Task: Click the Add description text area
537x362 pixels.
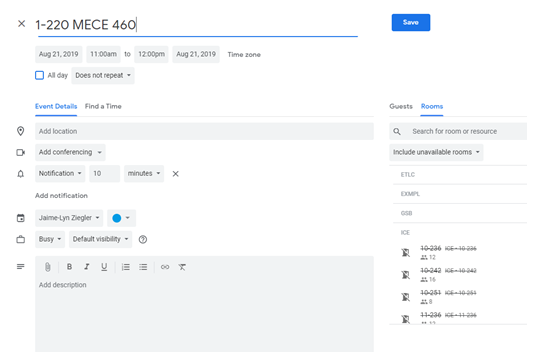Action: click(204, 315)
